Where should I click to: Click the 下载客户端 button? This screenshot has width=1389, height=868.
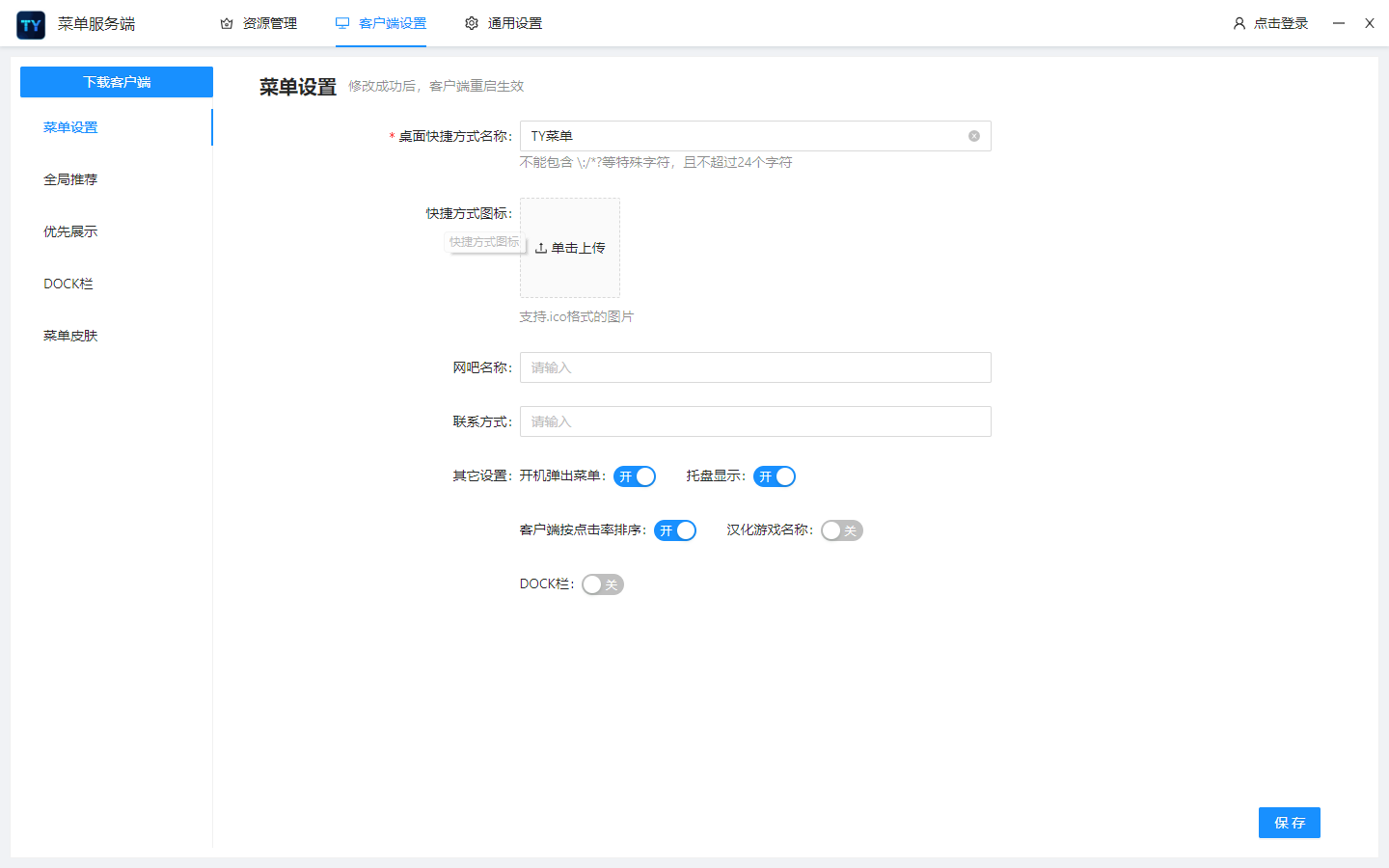pos(117,82)
